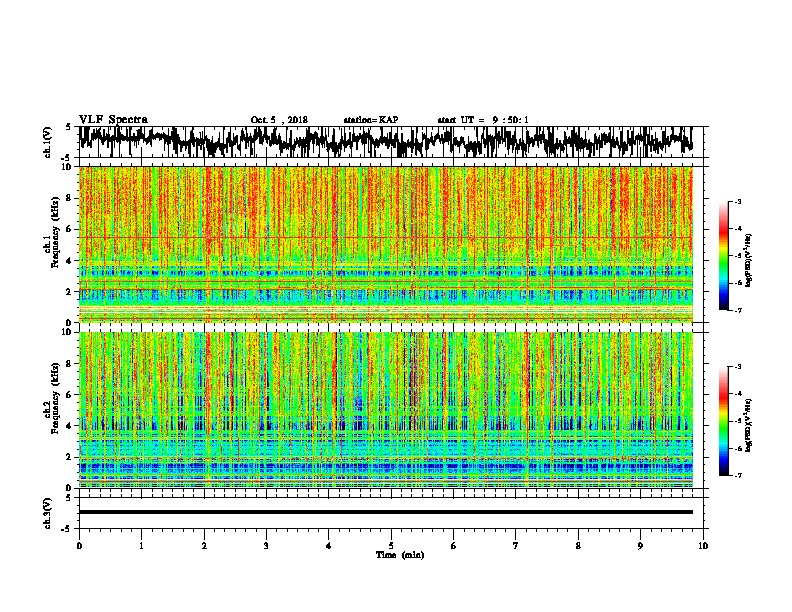
Task: Click the "4" tick on the time axis
Action: (329, 545)
